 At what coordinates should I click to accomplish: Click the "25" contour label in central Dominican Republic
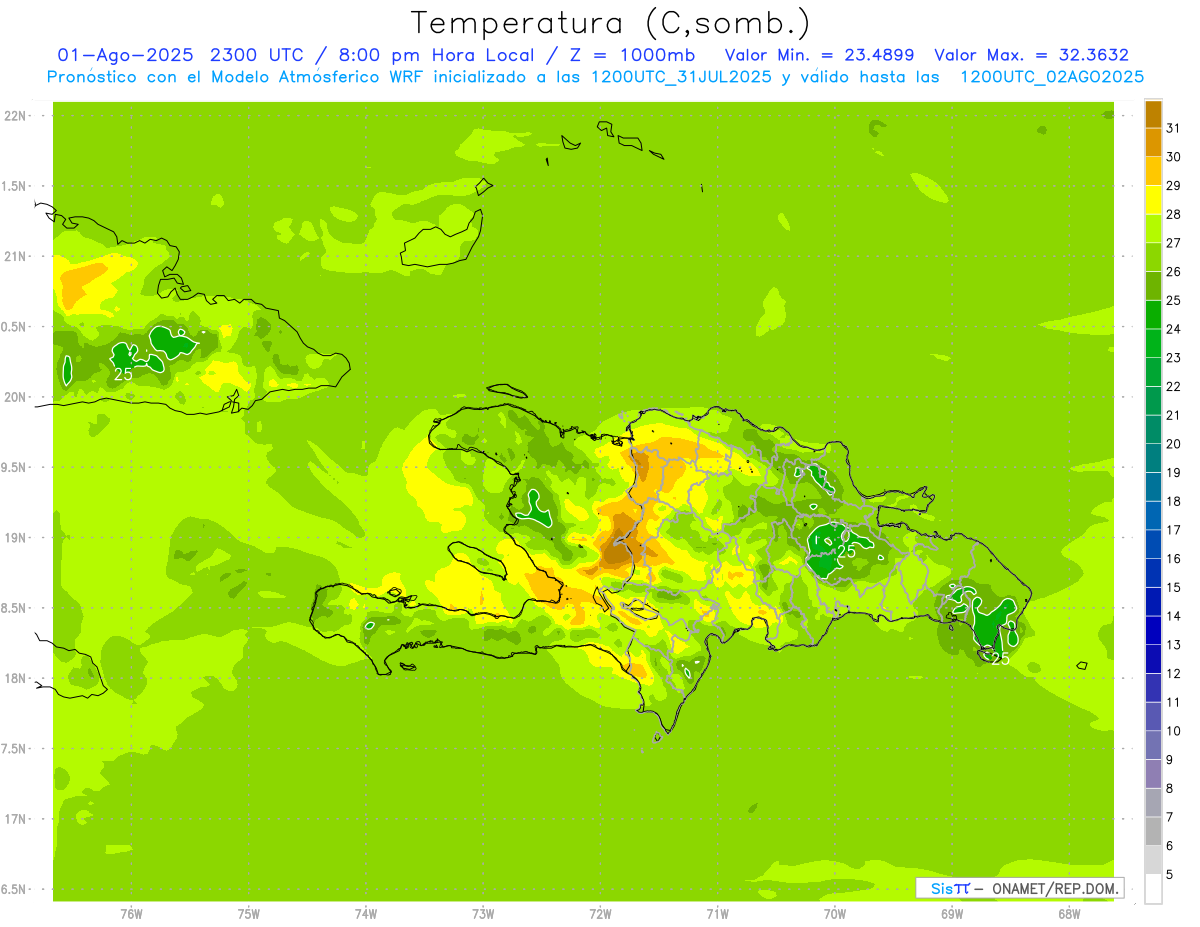(846, 551)
